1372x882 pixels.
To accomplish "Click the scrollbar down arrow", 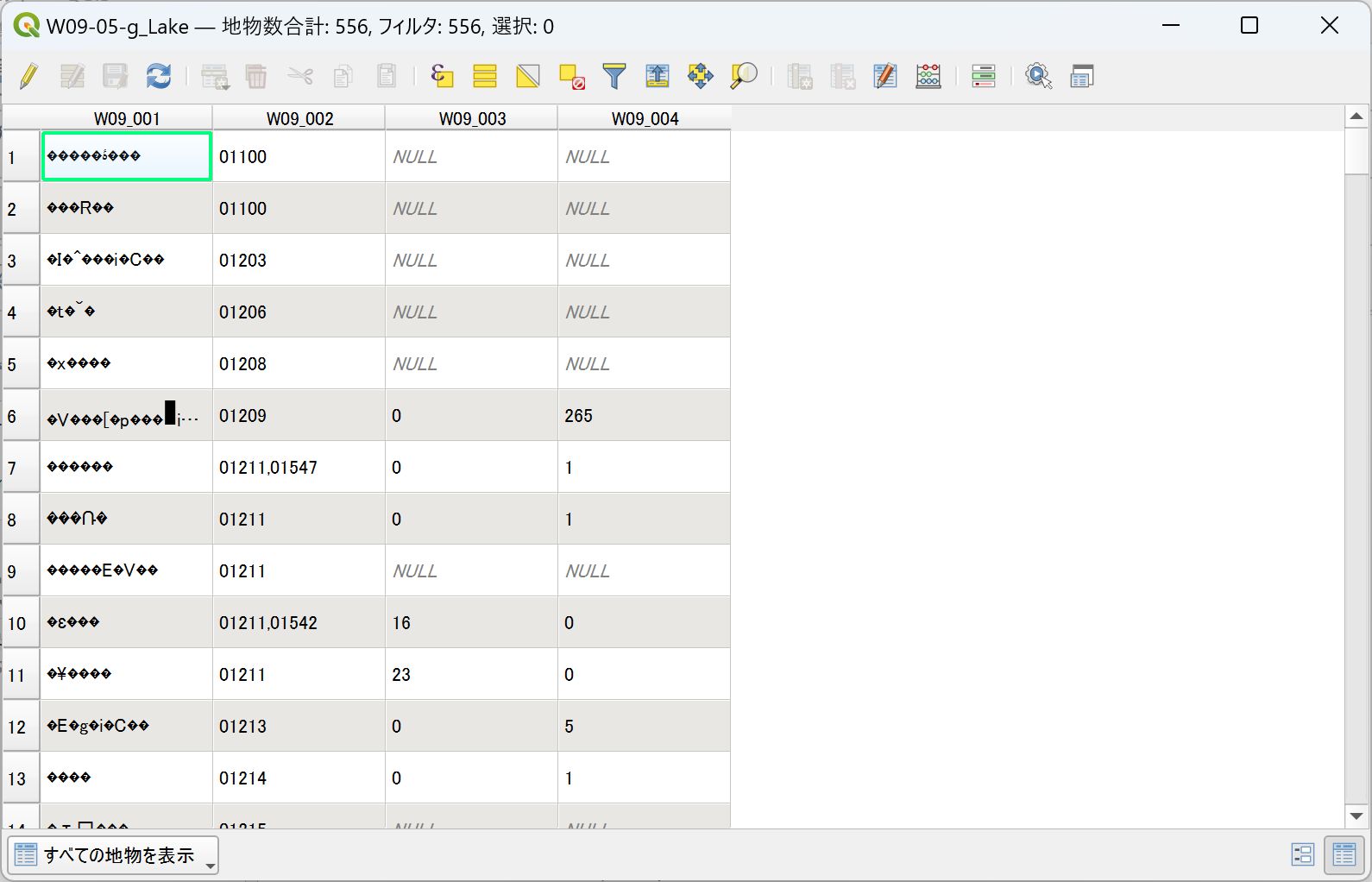I will click(1356, 816).
